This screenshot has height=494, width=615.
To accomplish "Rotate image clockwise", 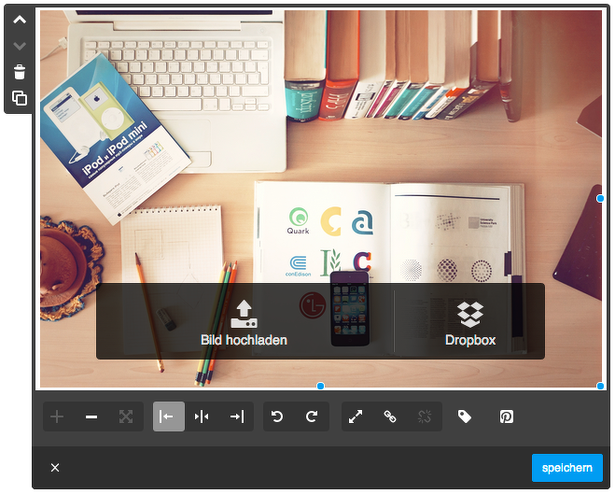I will tap(312, 417).
